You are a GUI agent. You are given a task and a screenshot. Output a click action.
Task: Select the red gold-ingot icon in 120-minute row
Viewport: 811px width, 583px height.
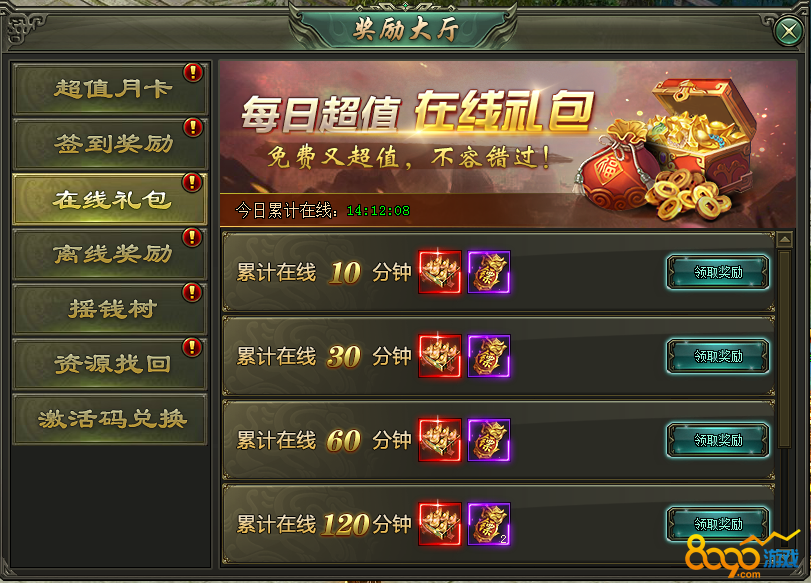[x=440, y=524]
